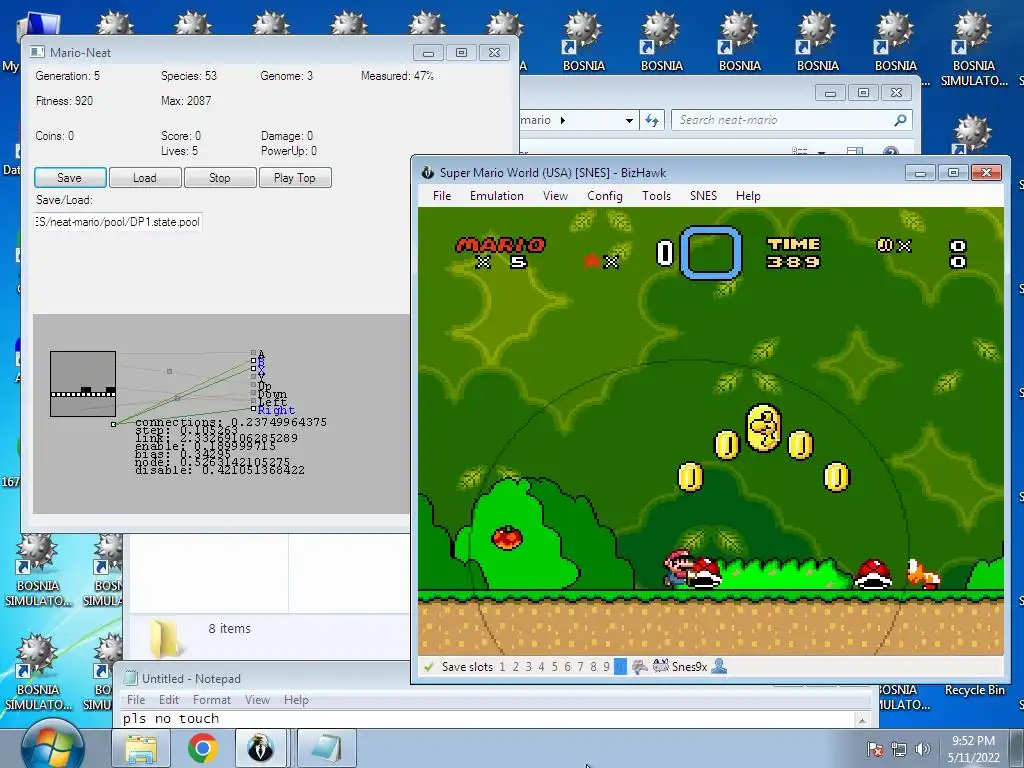This screenshot has width=1024, height=768.
Task: Stop the Mario-Neat training run
Action: click(x=220, y=178)
